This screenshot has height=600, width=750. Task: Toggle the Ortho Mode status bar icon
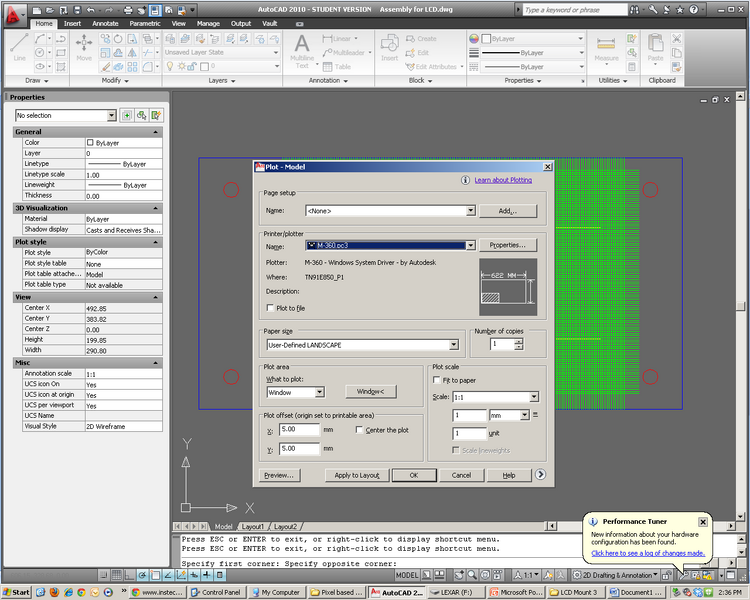pyautogui.click(x=130, y=575)
